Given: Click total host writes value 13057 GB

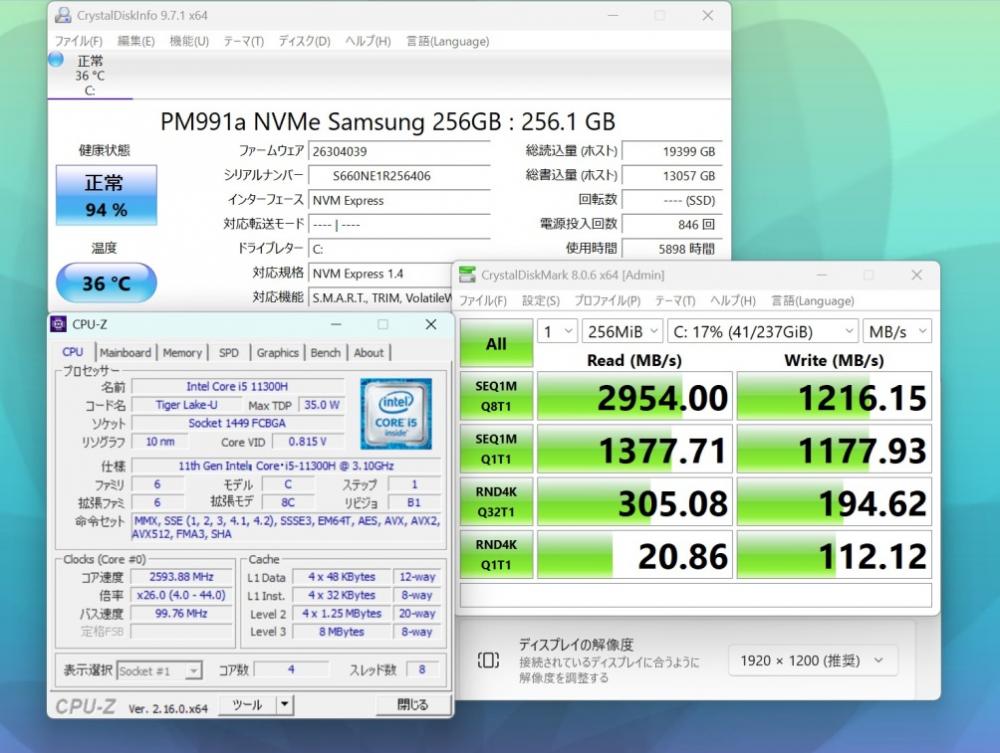Looking at the screenshot, I should pos(672,175).
